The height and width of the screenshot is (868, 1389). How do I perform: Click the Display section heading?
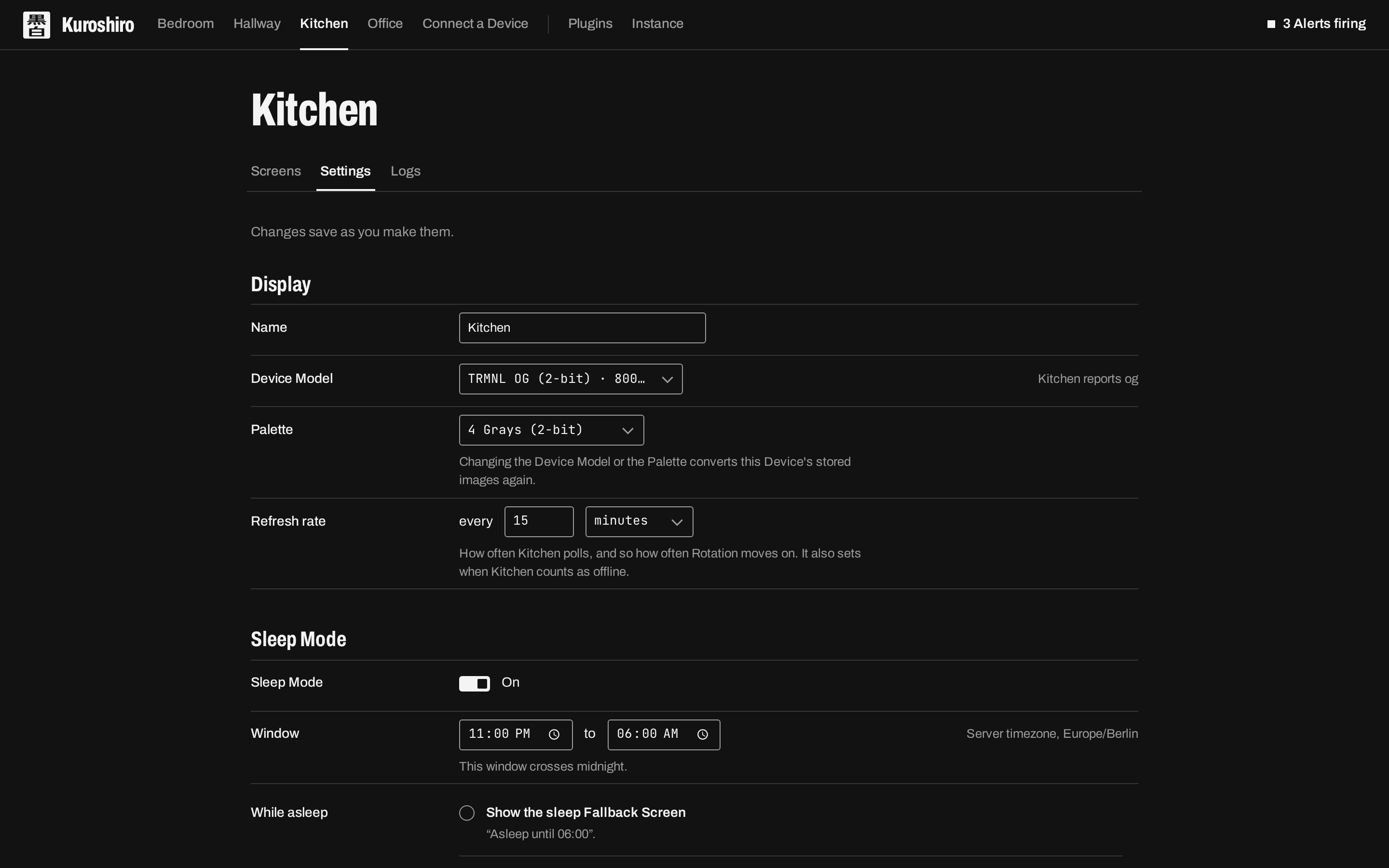pos(281,284)
